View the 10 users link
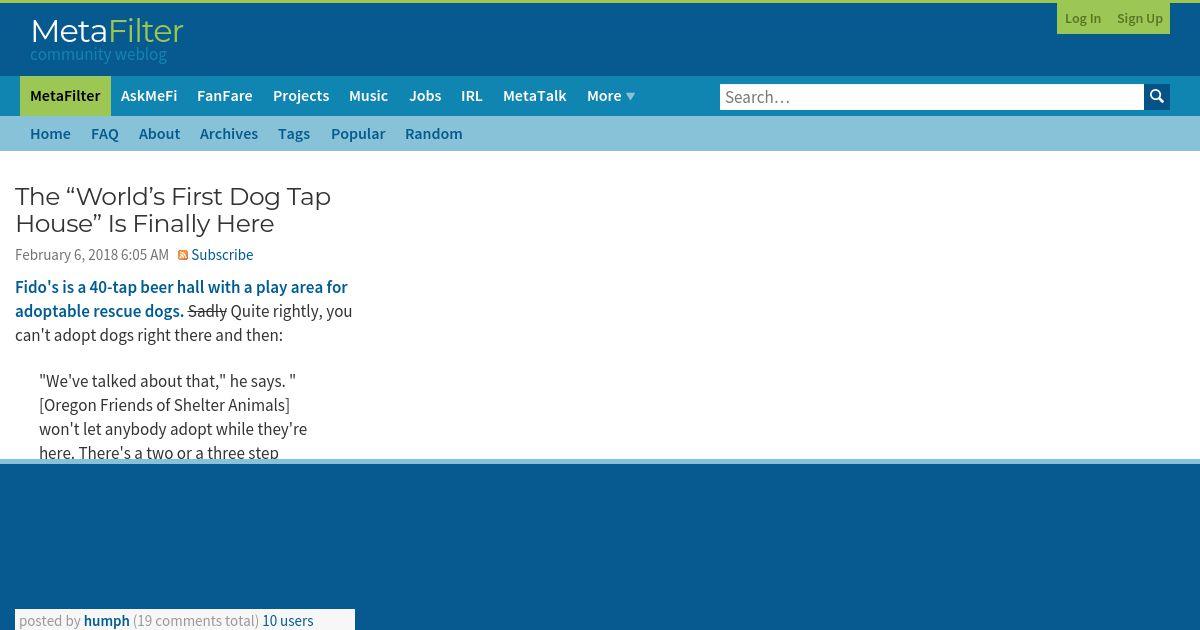This screenshot has width=1200, height=630. point(288,621)
